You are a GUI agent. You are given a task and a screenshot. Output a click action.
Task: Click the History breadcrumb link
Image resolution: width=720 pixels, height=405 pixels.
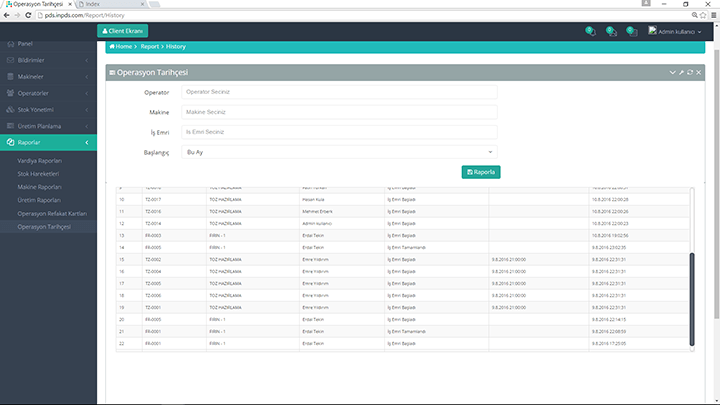[176, 46]
